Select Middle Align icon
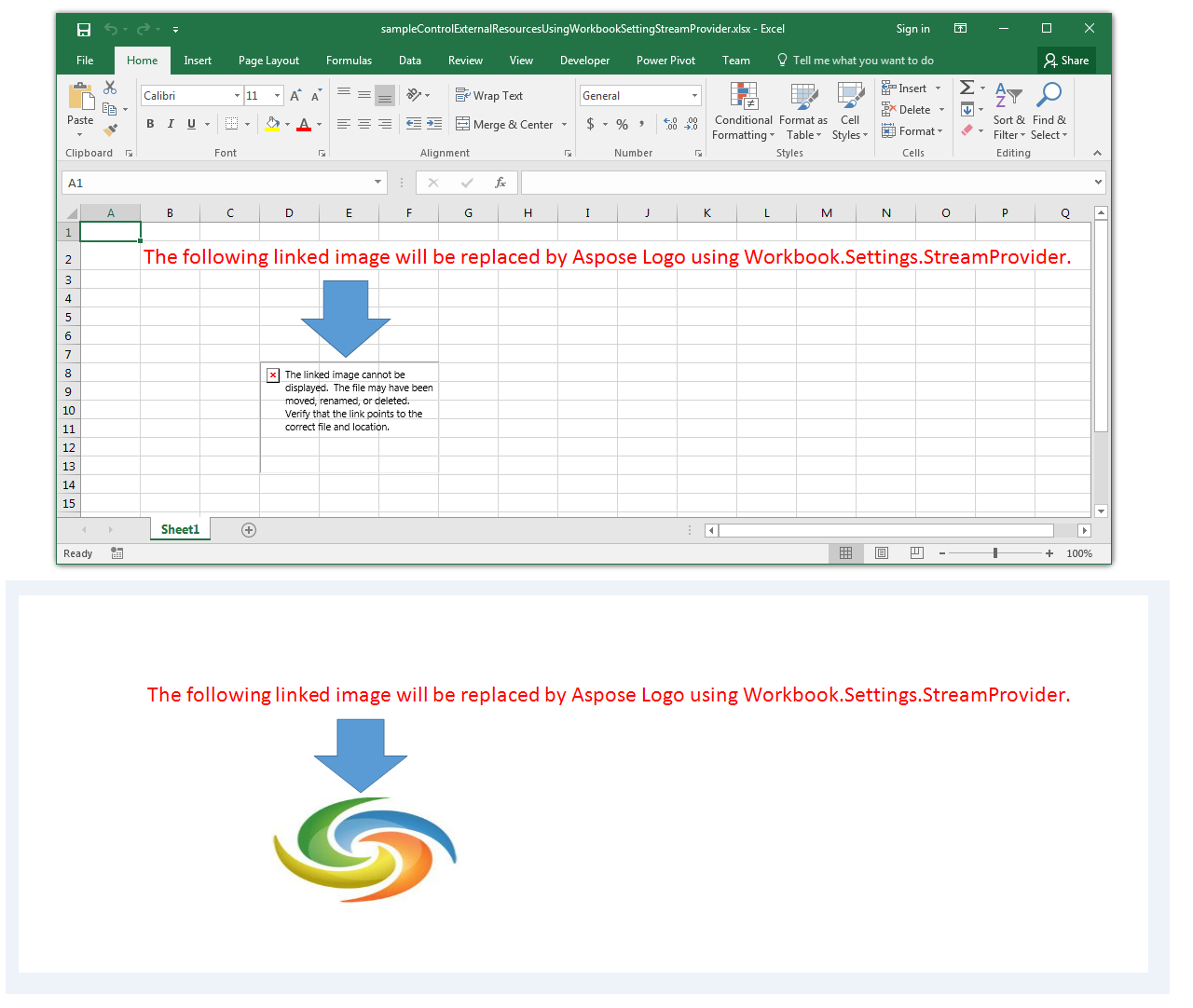Viewport: 1193px width, 1008px height. 364,95
